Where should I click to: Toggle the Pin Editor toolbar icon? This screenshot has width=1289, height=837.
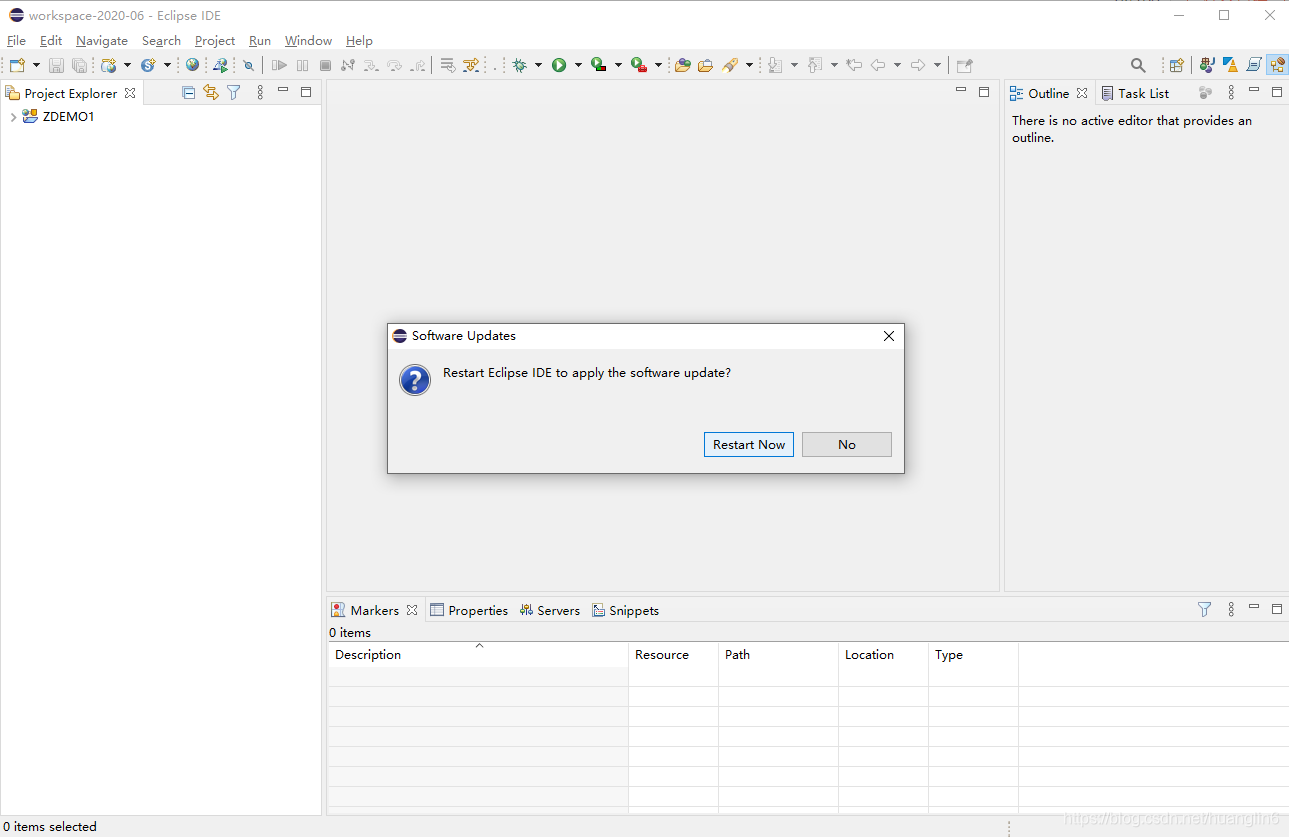coord(964,65)
